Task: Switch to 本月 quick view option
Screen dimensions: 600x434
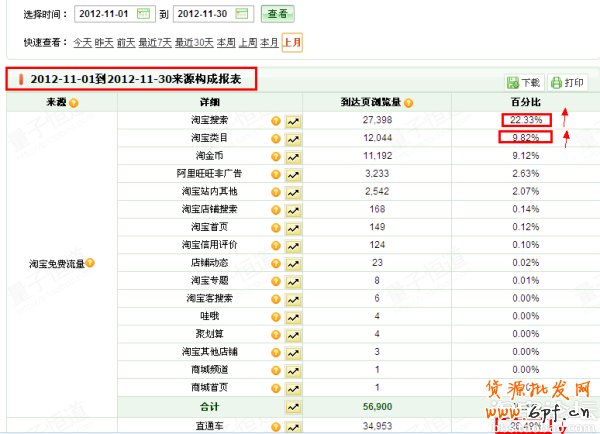Action: [x=269, y=42]
